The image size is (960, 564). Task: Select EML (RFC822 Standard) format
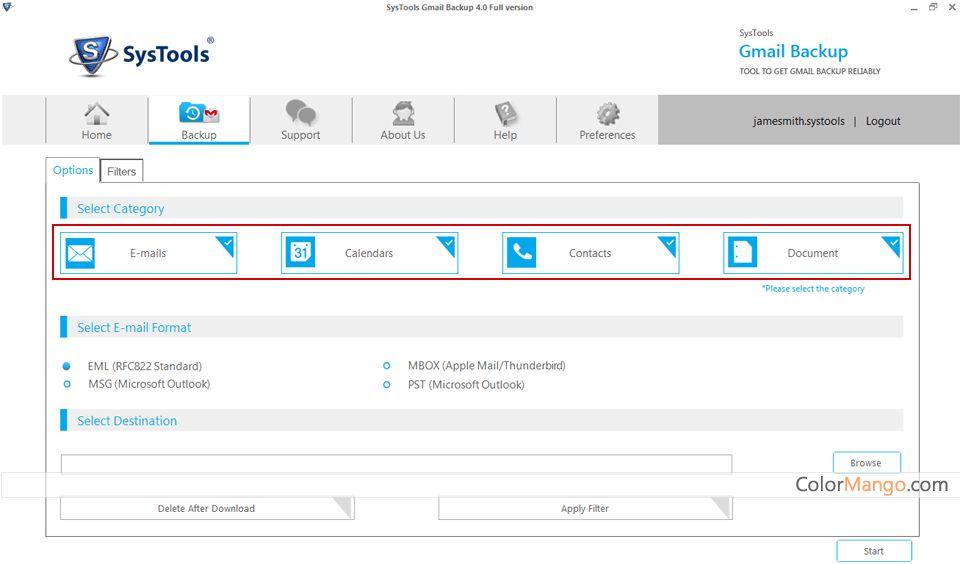(67, 366)
